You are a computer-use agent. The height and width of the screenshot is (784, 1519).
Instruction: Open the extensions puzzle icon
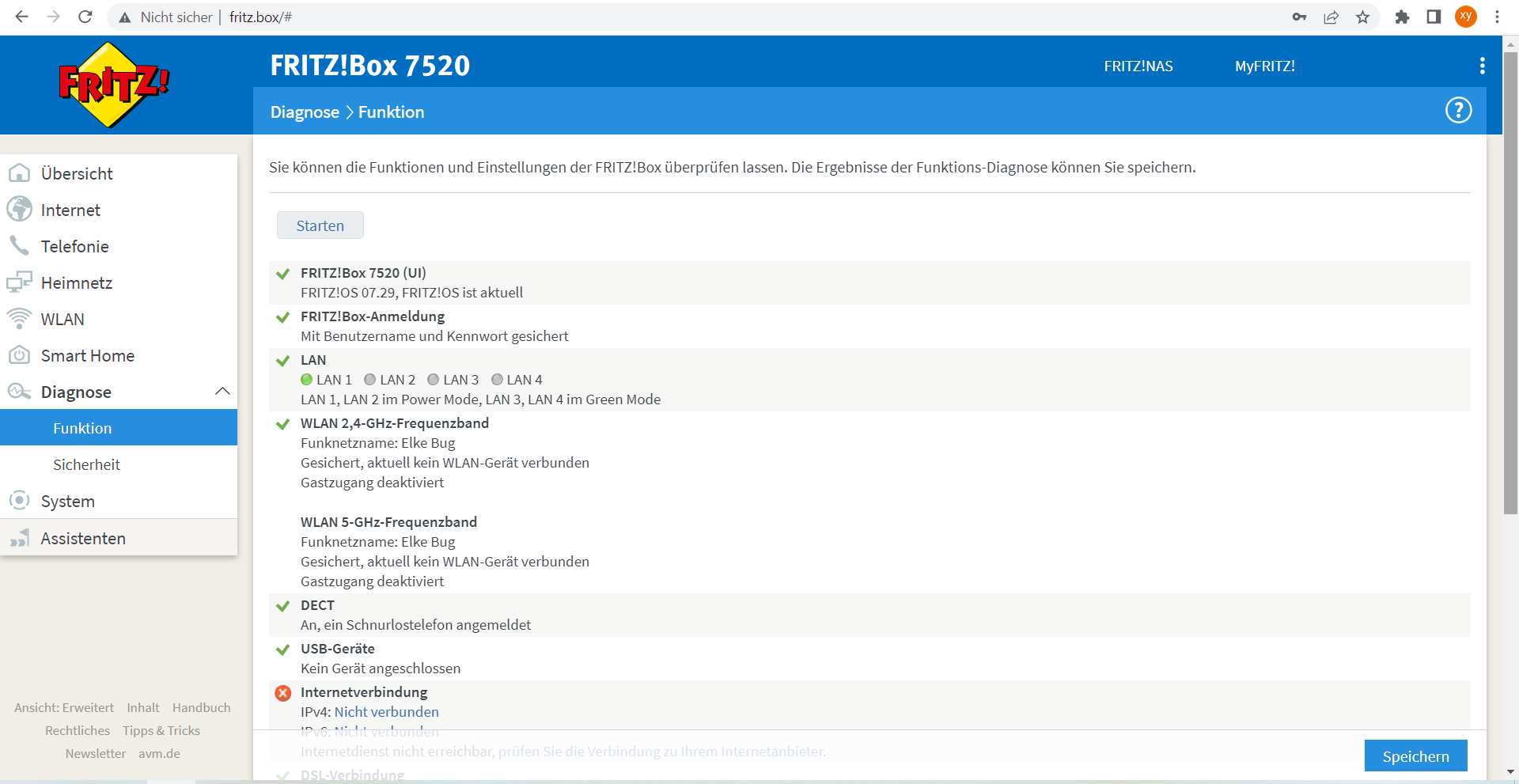click(1402, 17)
